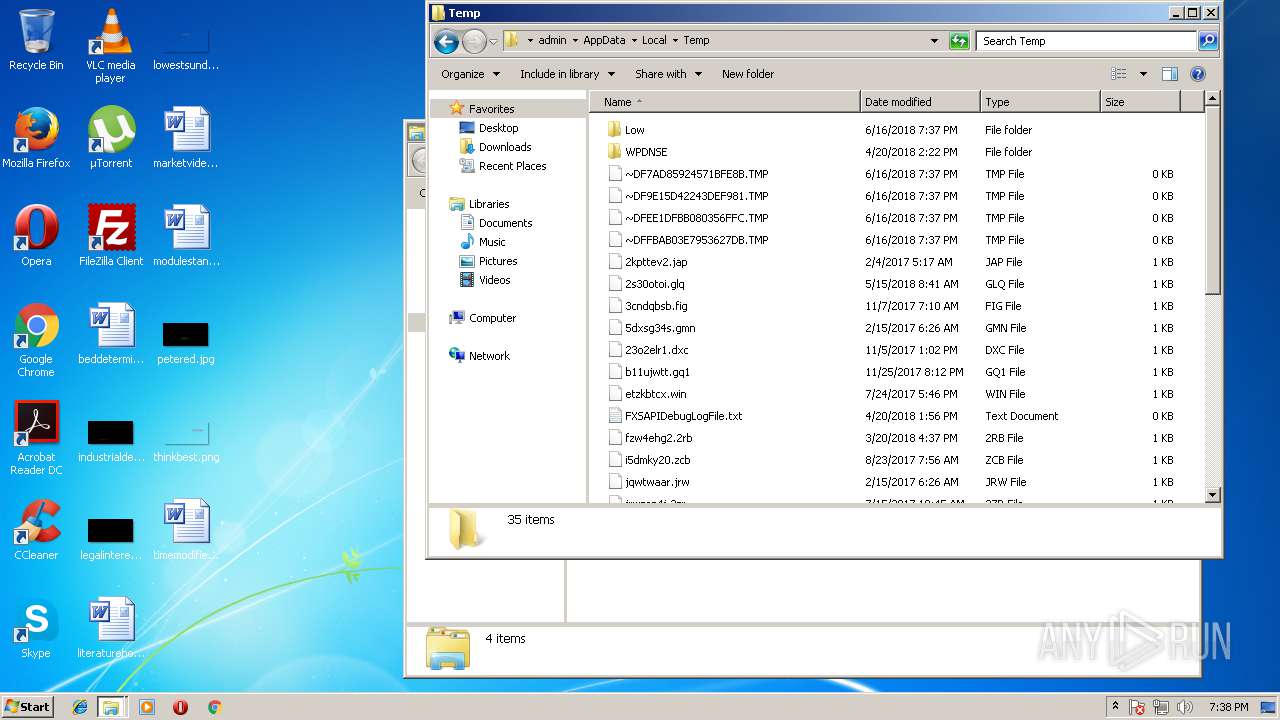The image size is (1280, 720).
Task: Click the volume speaker tray icon
Action: 1185,708
